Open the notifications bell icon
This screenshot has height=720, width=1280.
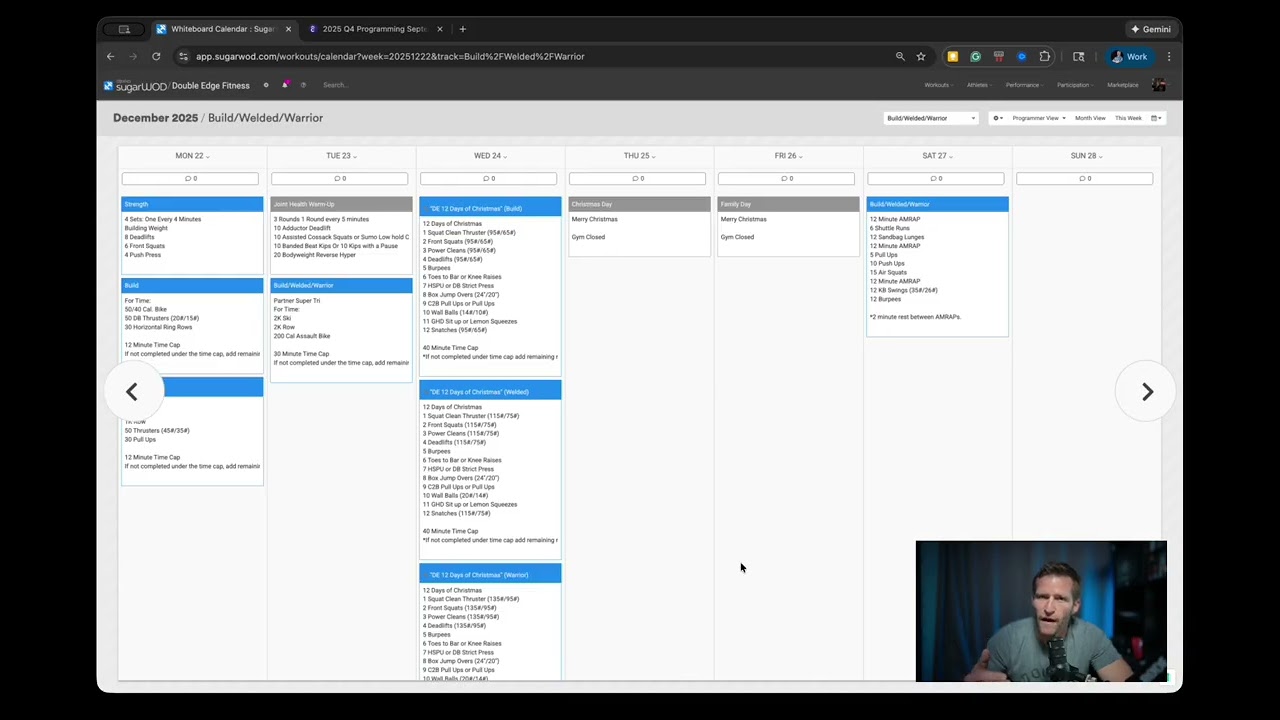coord(285,85)
